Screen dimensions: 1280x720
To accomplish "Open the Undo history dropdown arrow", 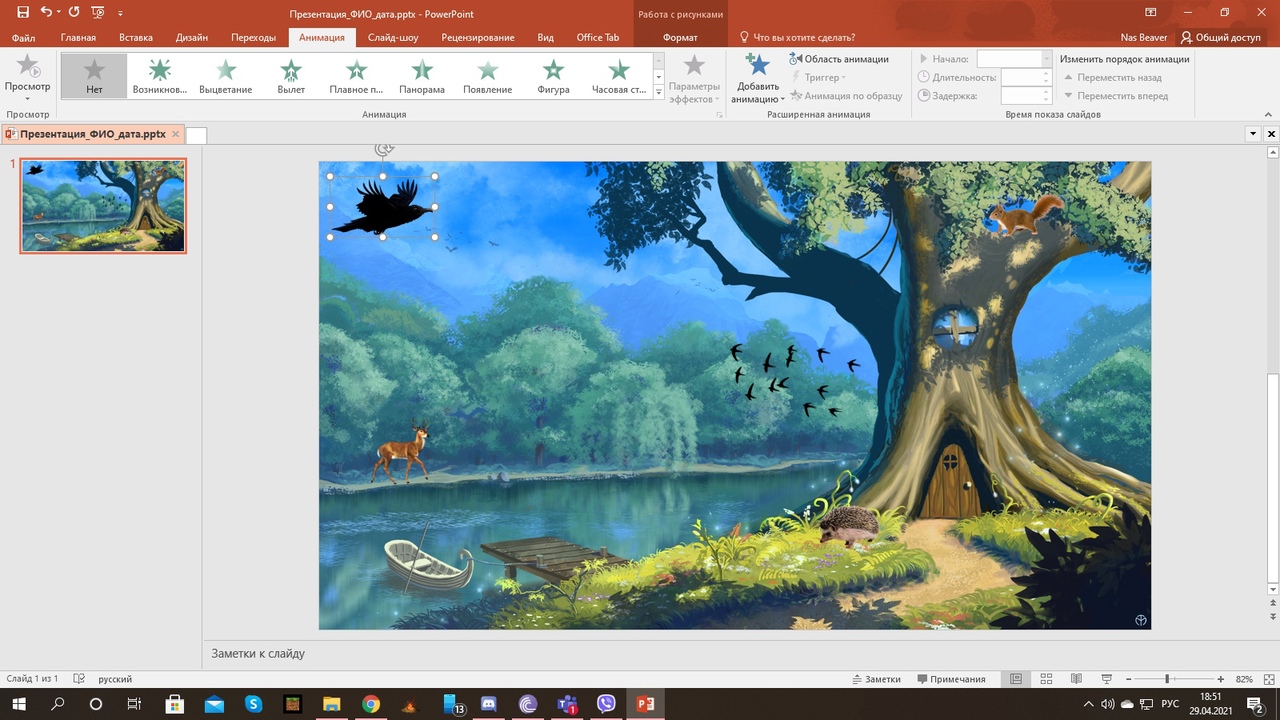I will click(x=58, y=13).
